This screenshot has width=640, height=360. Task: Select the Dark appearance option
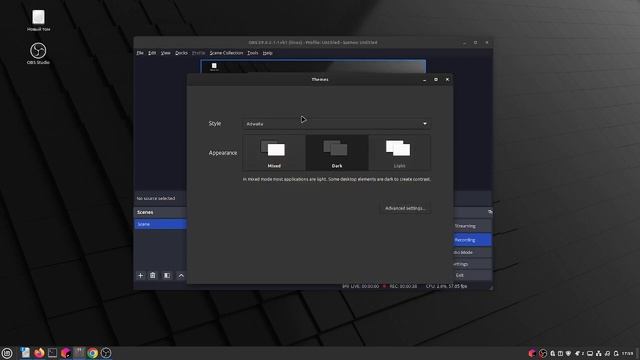point(337,153)
